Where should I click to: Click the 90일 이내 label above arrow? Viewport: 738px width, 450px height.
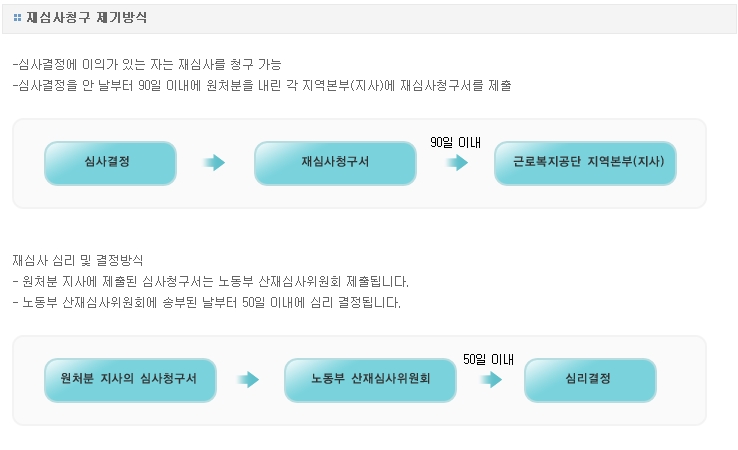pos(456,142)
